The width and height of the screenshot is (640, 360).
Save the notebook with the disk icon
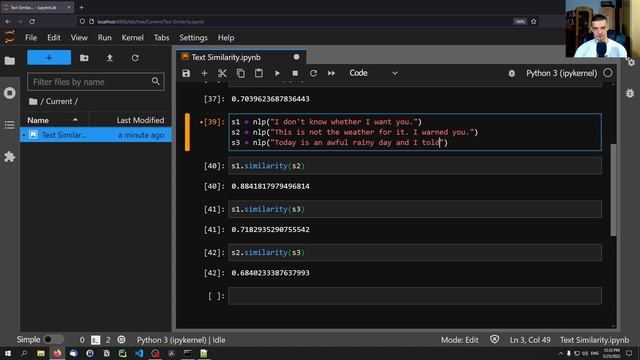coord(186,73)
